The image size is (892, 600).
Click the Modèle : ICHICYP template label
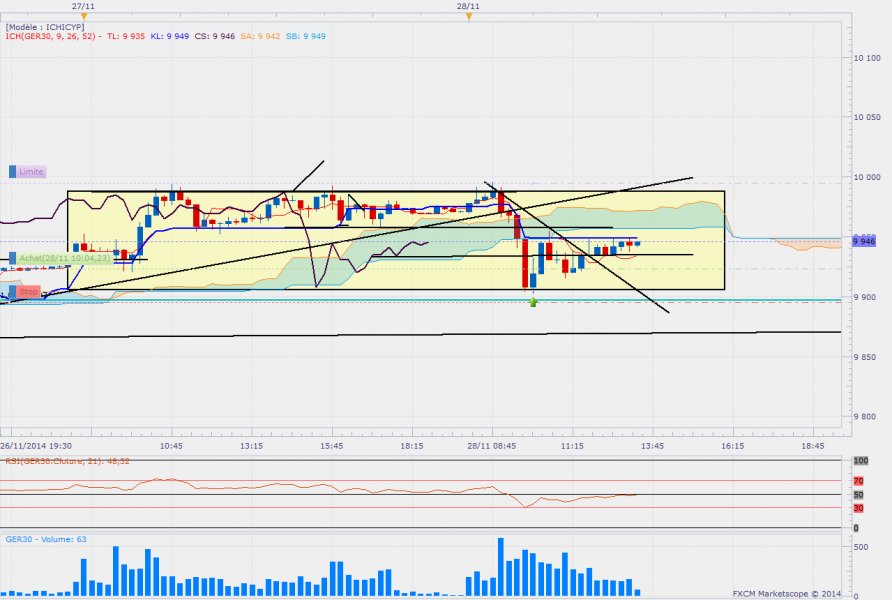[x=45, y=26]
